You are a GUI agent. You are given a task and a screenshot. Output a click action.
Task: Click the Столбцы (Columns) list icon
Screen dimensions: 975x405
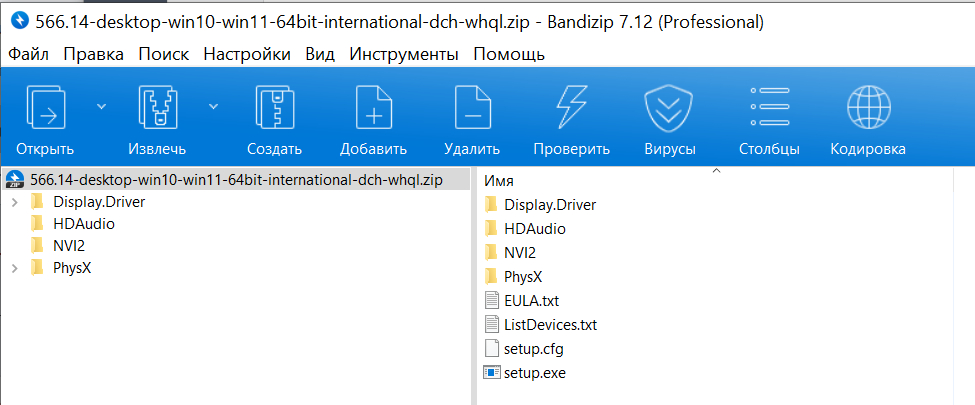click(x=769, y=107)
